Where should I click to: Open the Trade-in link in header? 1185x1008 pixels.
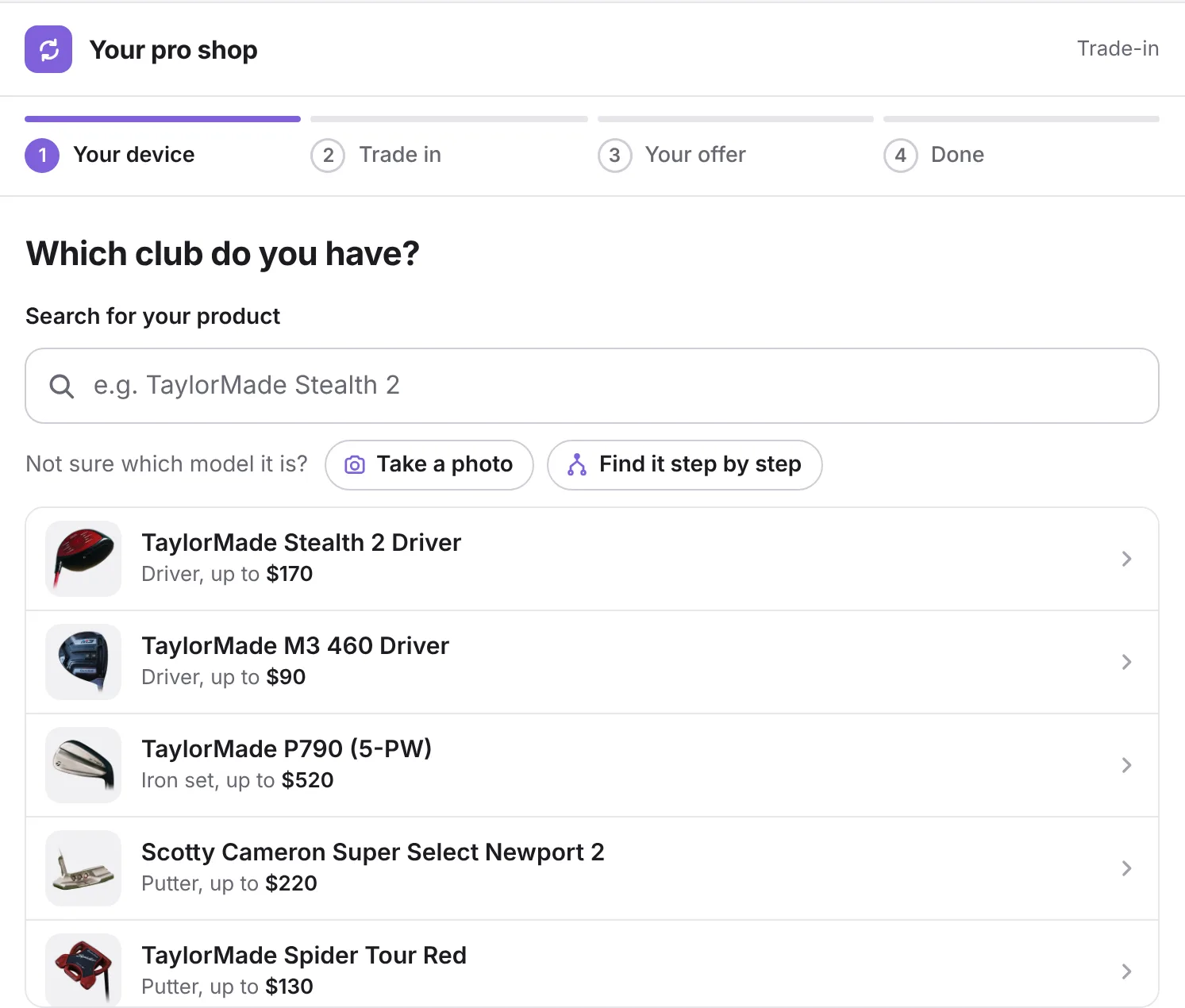(1118, 48)
